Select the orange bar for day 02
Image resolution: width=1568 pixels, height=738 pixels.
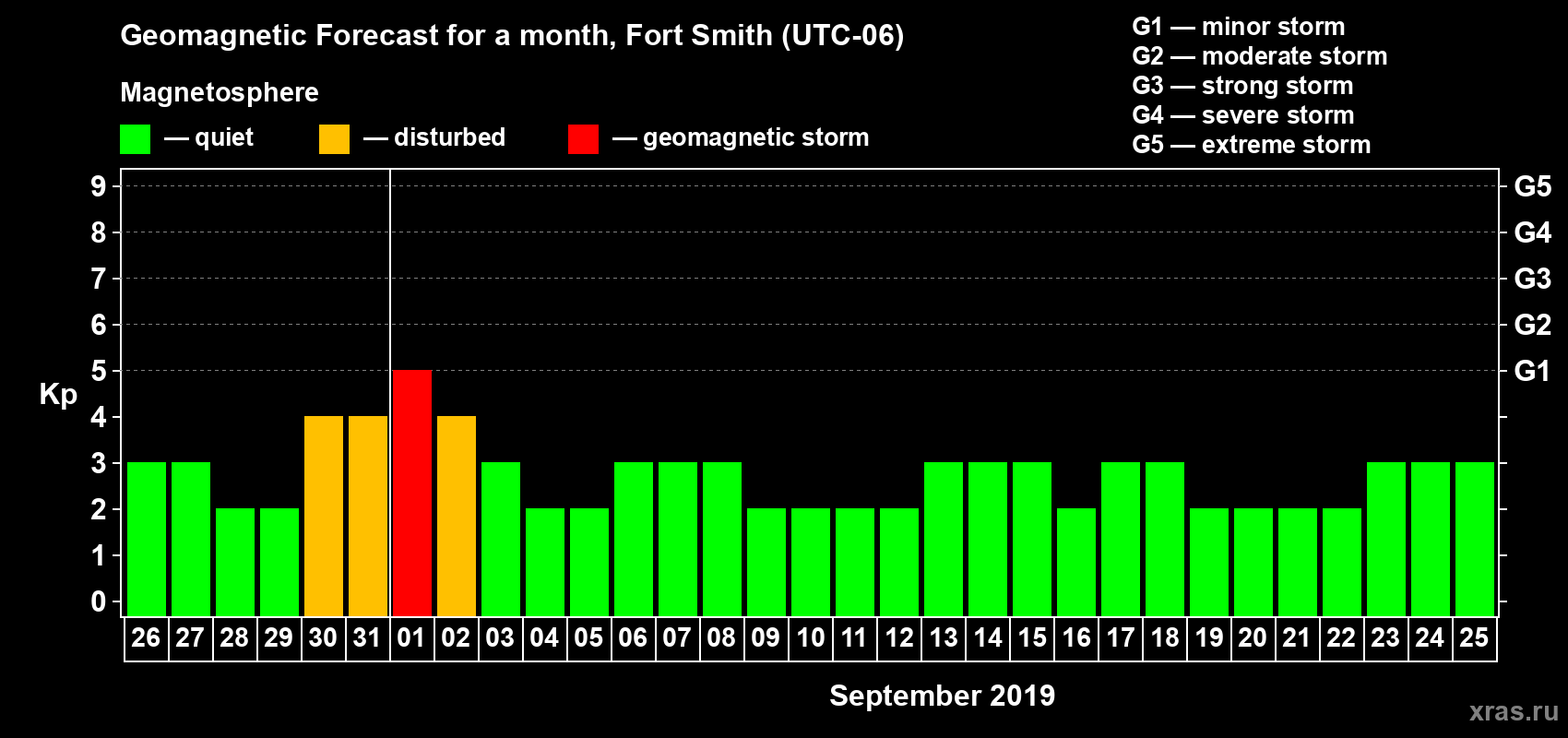pos(457,516)
